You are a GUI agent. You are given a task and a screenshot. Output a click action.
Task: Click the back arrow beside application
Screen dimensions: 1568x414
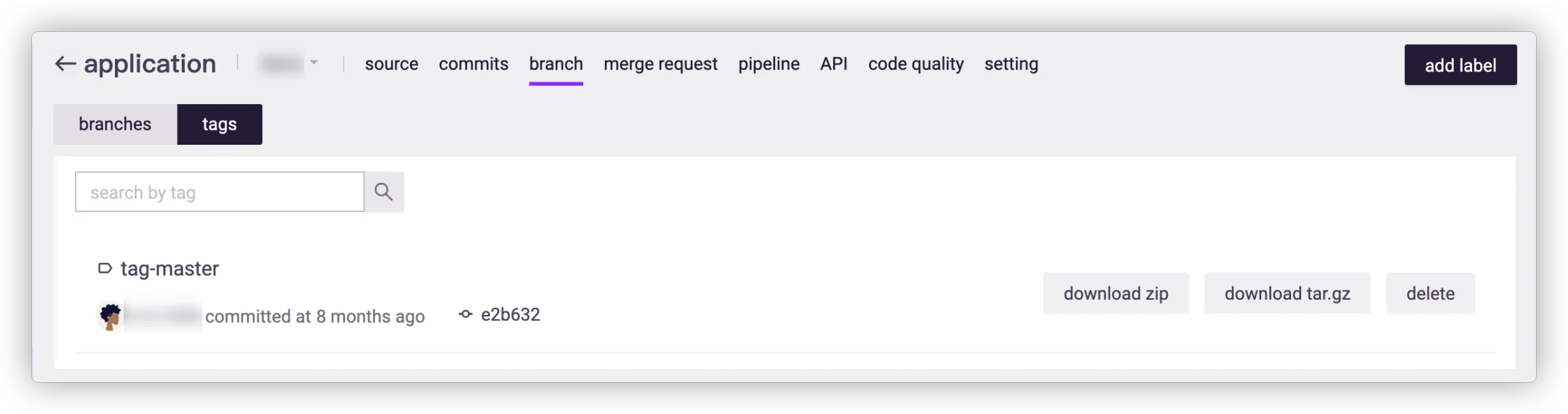click(65, 64)
